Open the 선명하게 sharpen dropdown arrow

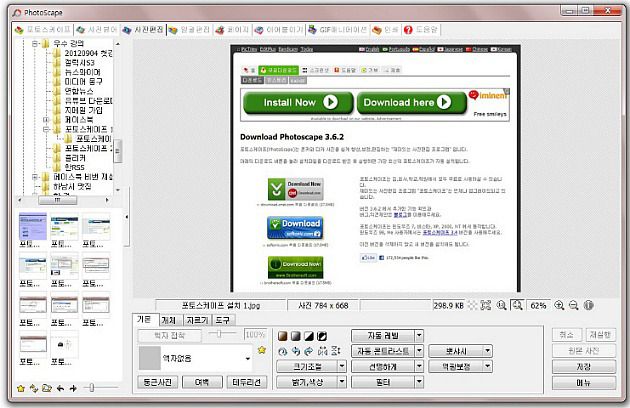[x=419, y=366]
